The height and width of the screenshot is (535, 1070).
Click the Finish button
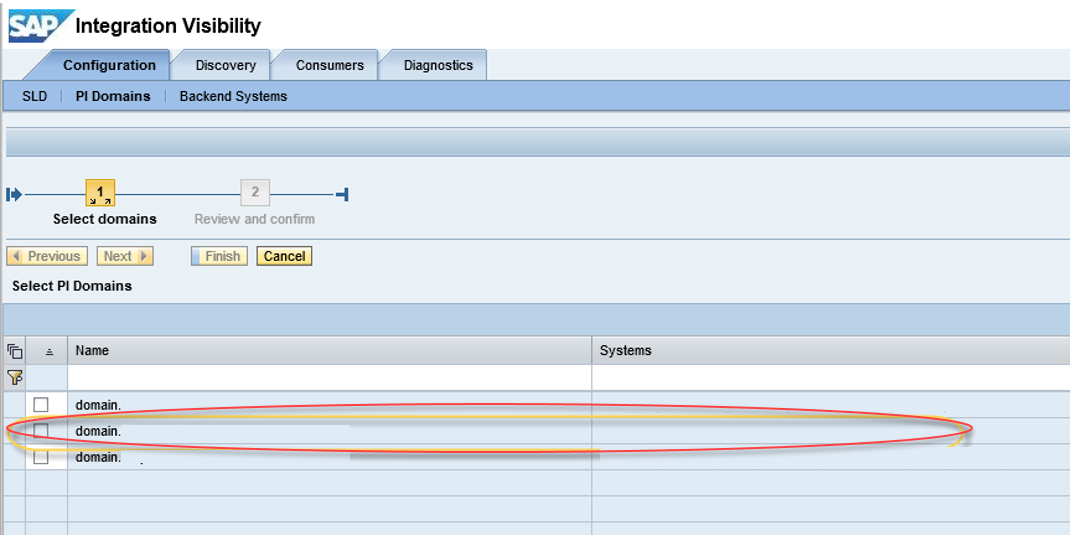point(219,256)
